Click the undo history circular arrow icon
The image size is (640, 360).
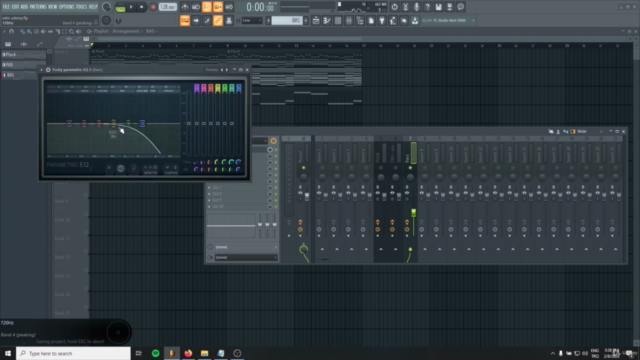pos(394,7)
